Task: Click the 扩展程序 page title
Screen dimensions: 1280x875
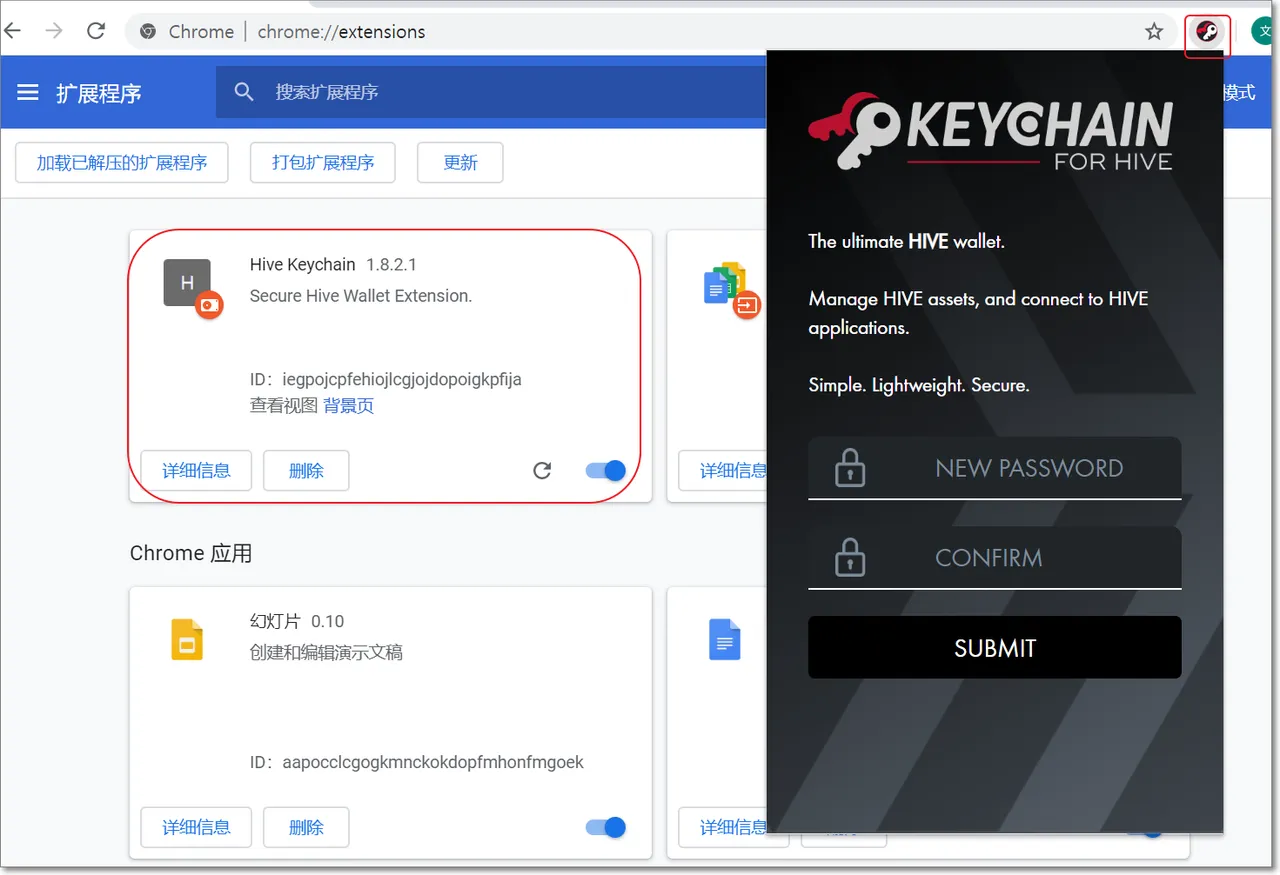Action: (99, 93)
